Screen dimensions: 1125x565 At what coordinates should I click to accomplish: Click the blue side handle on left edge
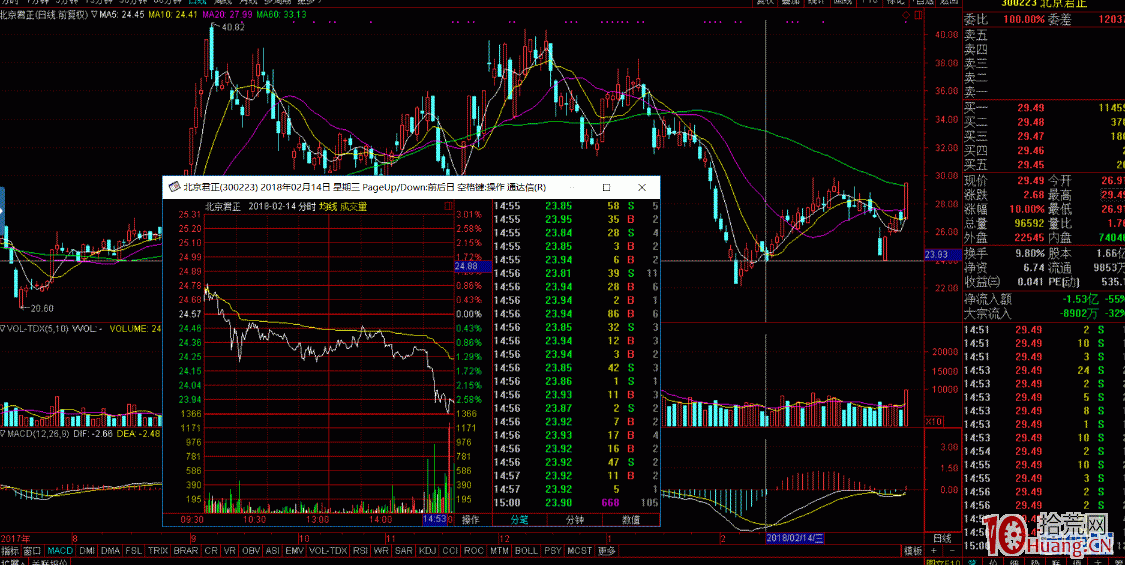tap(2, 212)
